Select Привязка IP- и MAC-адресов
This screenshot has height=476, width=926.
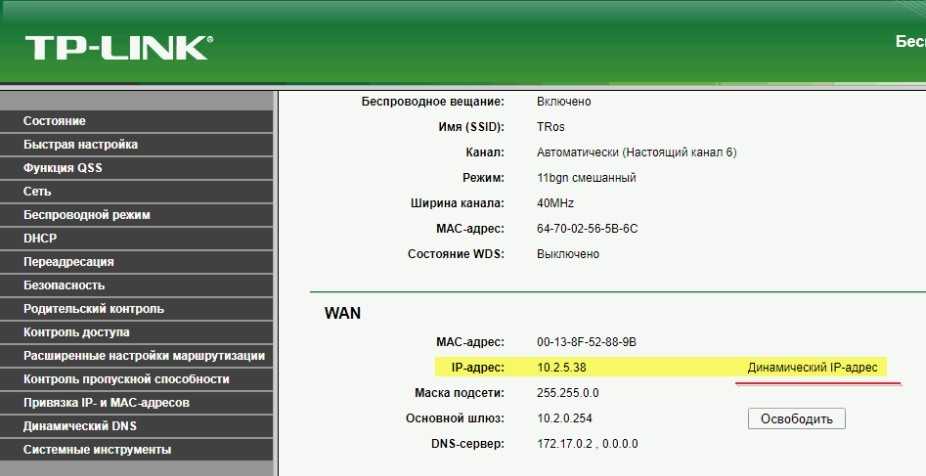pyautogui.click(x=106, y=403)
